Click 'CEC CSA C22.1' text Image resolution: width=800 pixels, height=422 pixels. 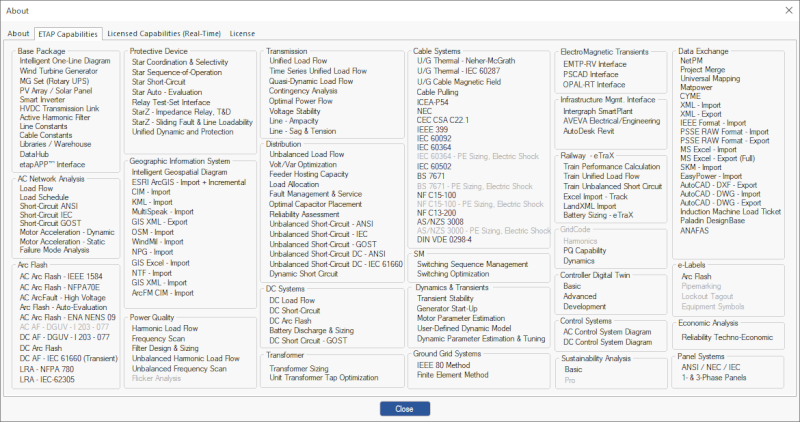click(x=442, y=120)
